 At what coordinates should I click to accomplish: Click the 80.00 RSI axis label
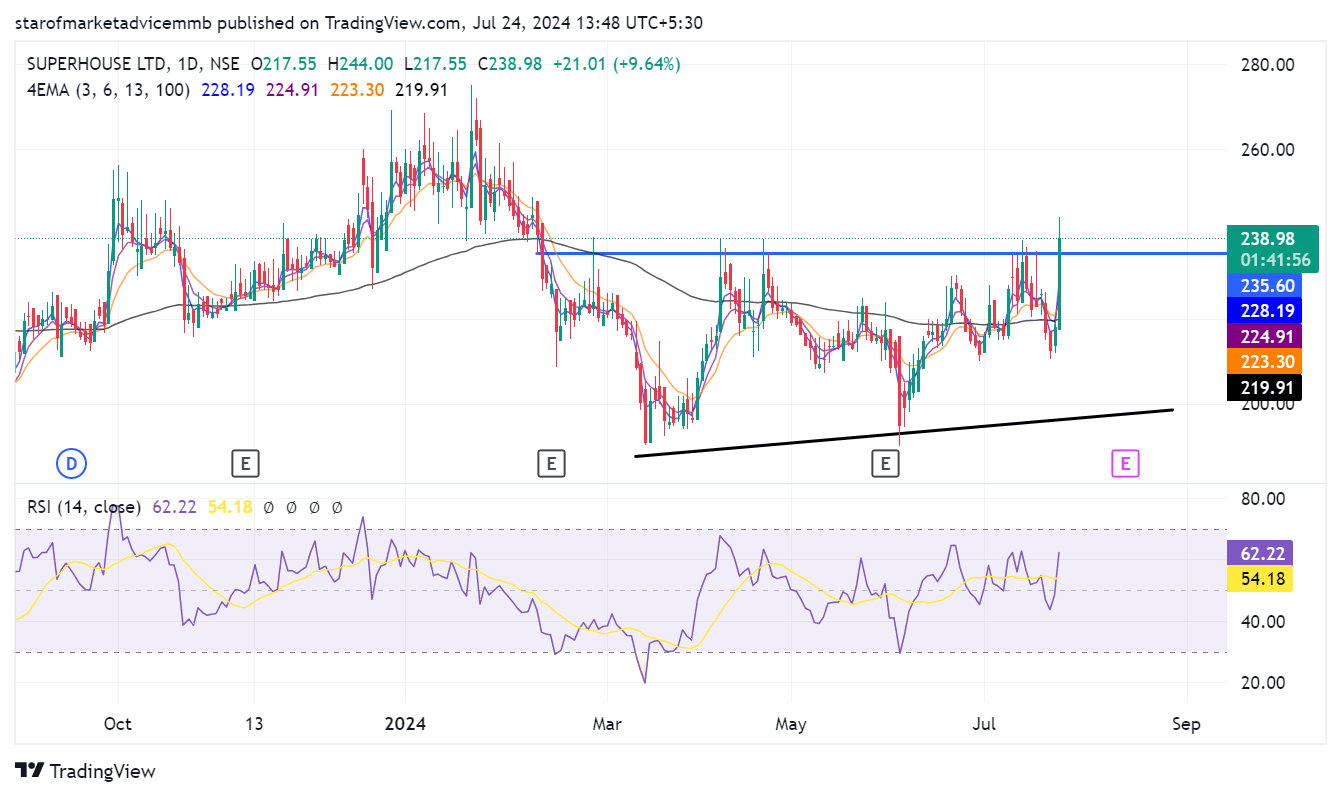[x=1262, y=499]
